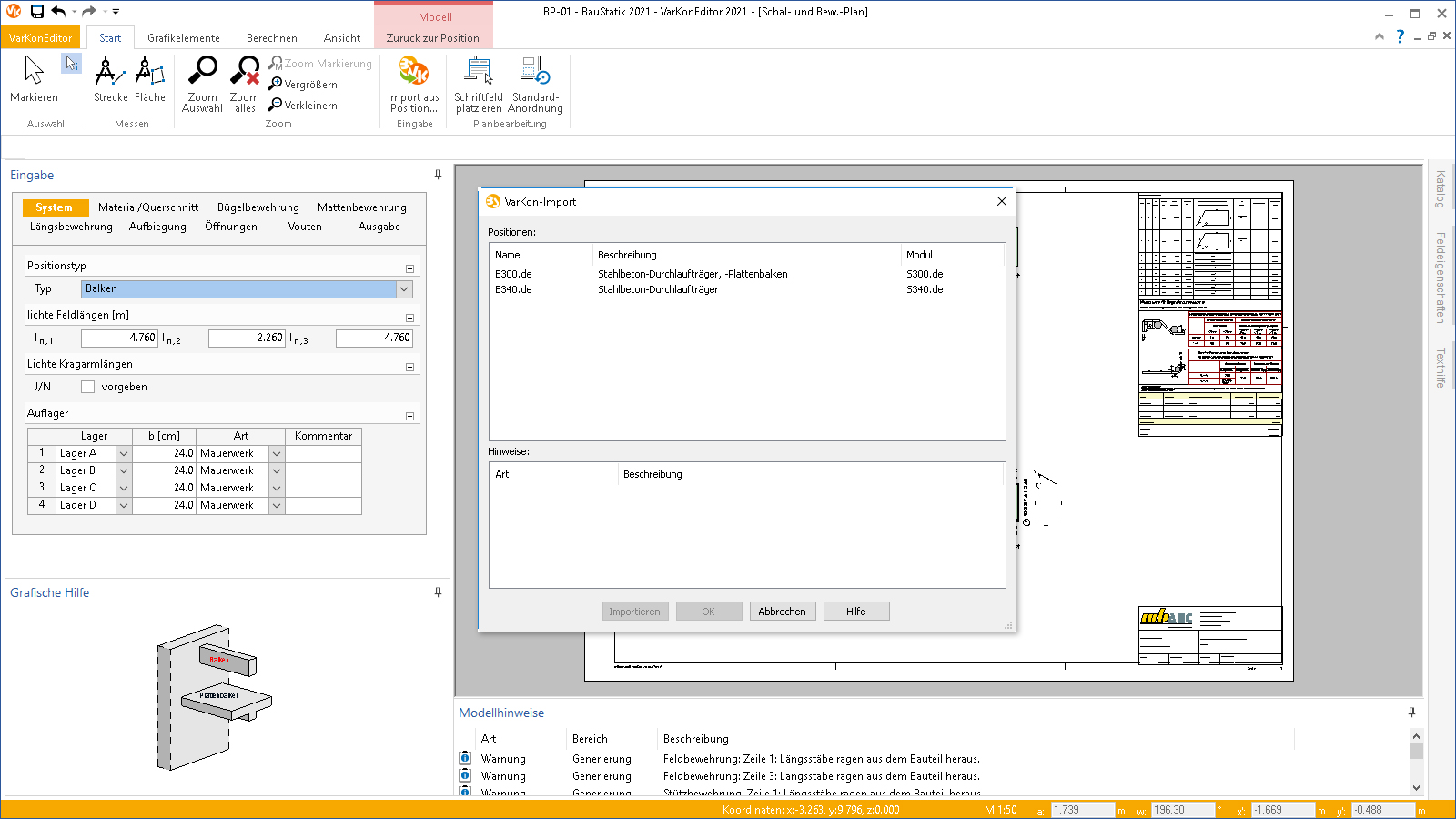The image size is (1456, 819).
Task: Open Aufbiegung input tab
Action: [157, 227]
